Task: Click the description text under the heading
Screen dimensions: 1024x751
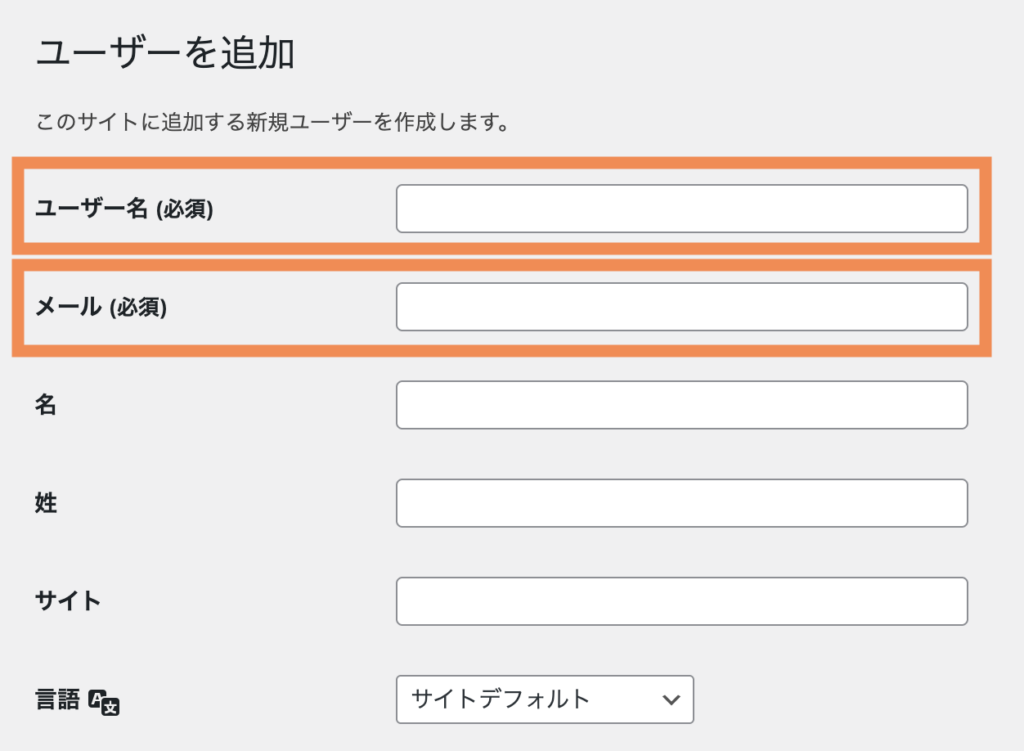Action: pyautogui.click(x=273, y=123)
